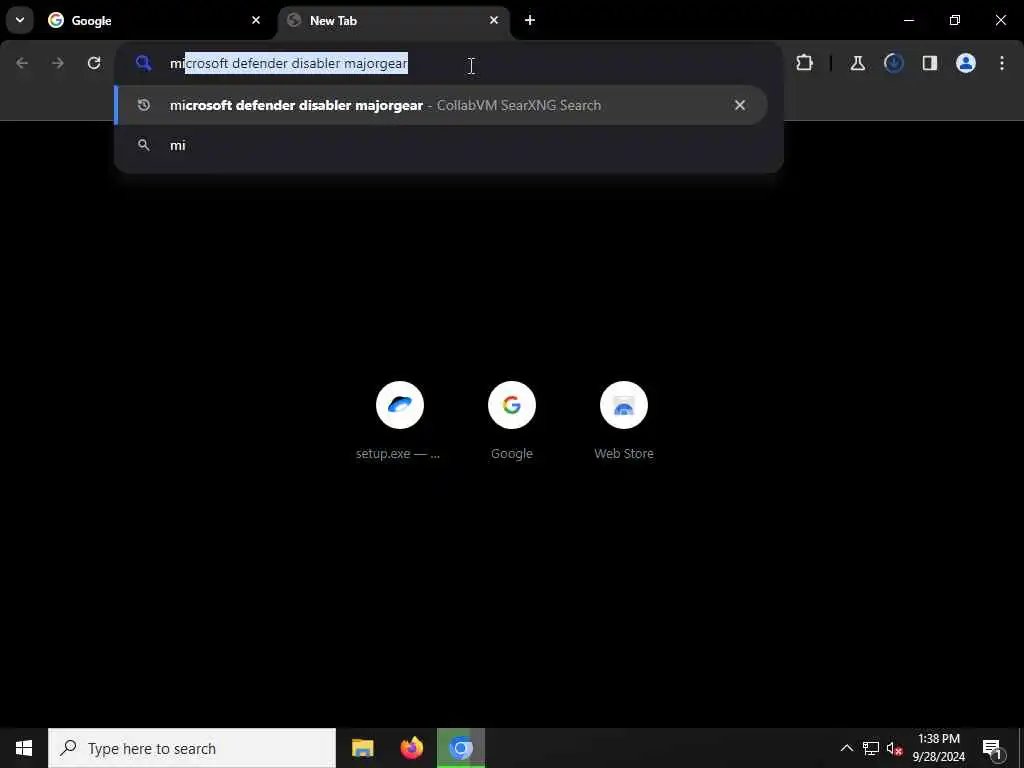The width and height of the screenshot is (1024, 768).
Task: Open Chrome Labs flask icon
Action: (x=857, y=63)
